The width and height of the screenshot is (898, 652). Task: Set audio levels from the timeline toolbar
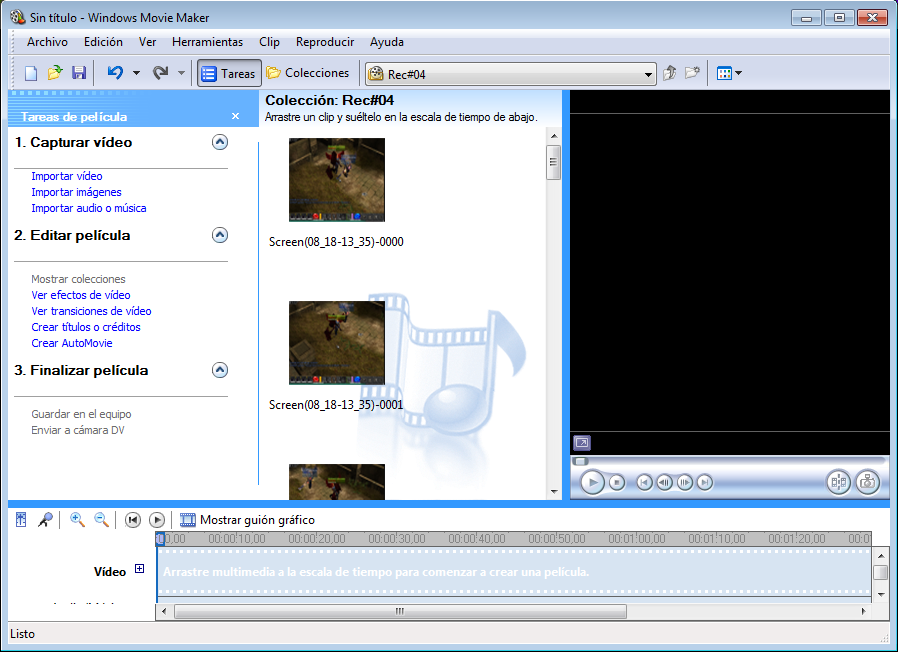point(21,520)
